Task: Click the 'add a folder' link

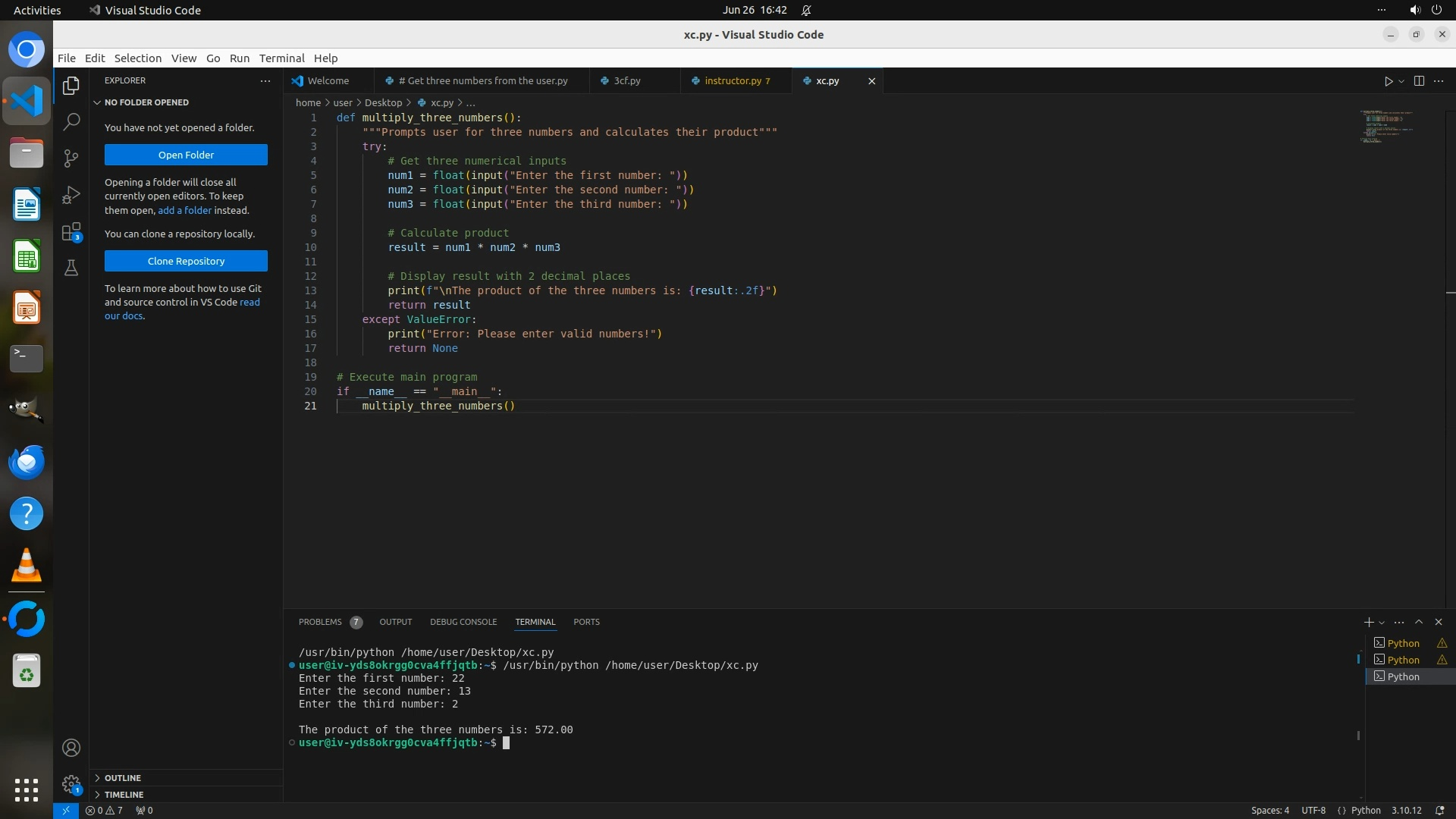Action: tap(184, 210)
